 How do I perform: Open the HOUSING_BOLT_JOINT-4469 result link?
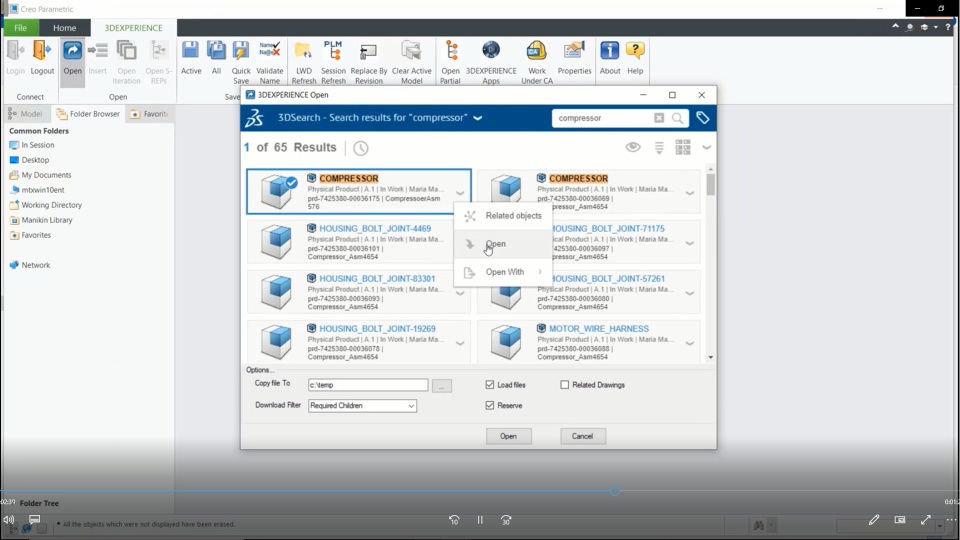[375, 228]
